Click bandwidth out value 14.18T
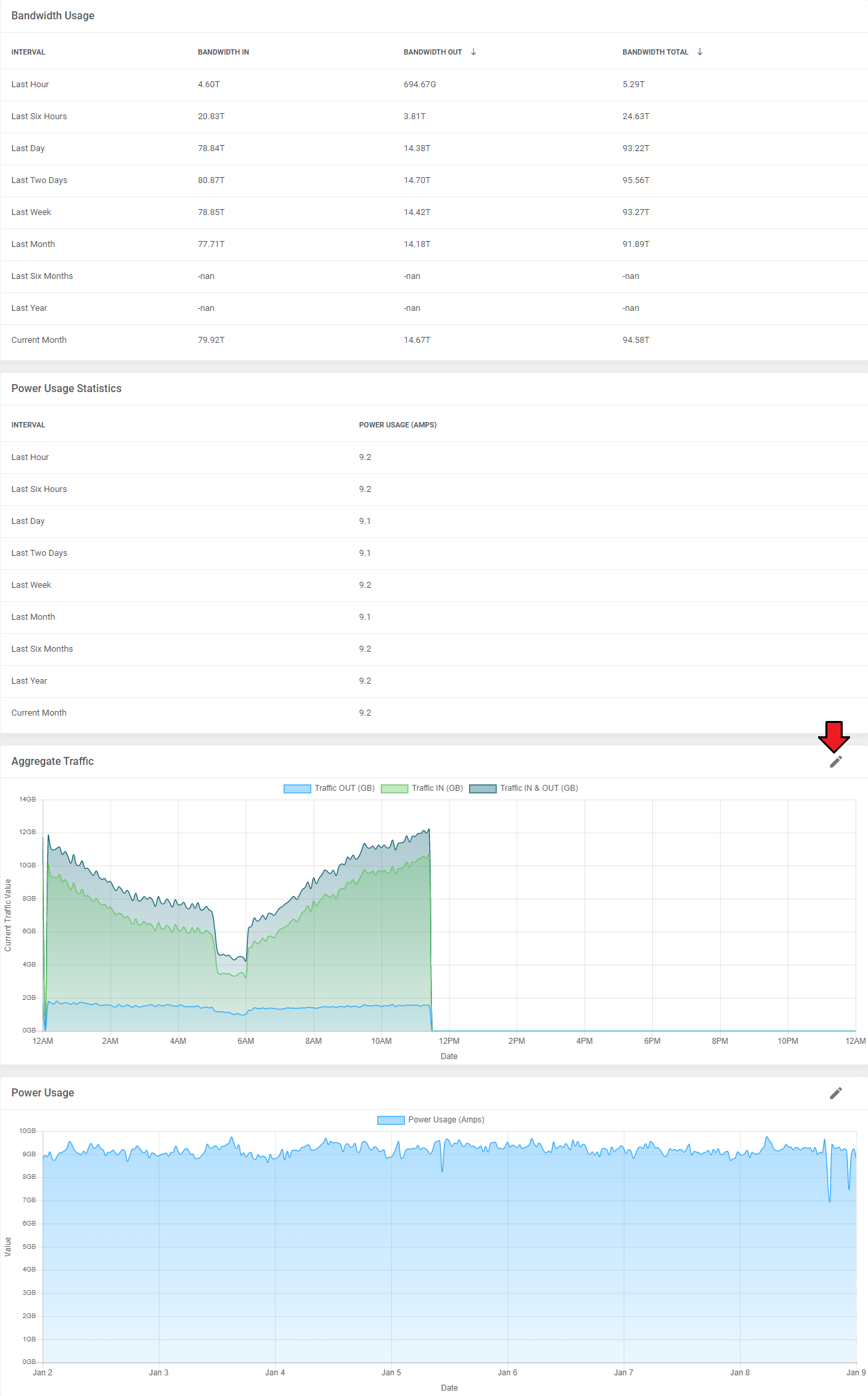868x1396 pixels. pos(417,244)
